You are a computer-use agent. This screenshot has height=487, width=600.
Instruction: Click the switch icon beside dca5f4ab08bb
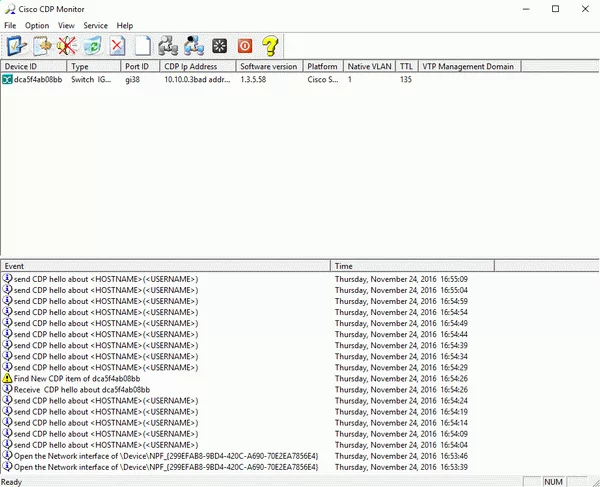click(x=7, y=80)
